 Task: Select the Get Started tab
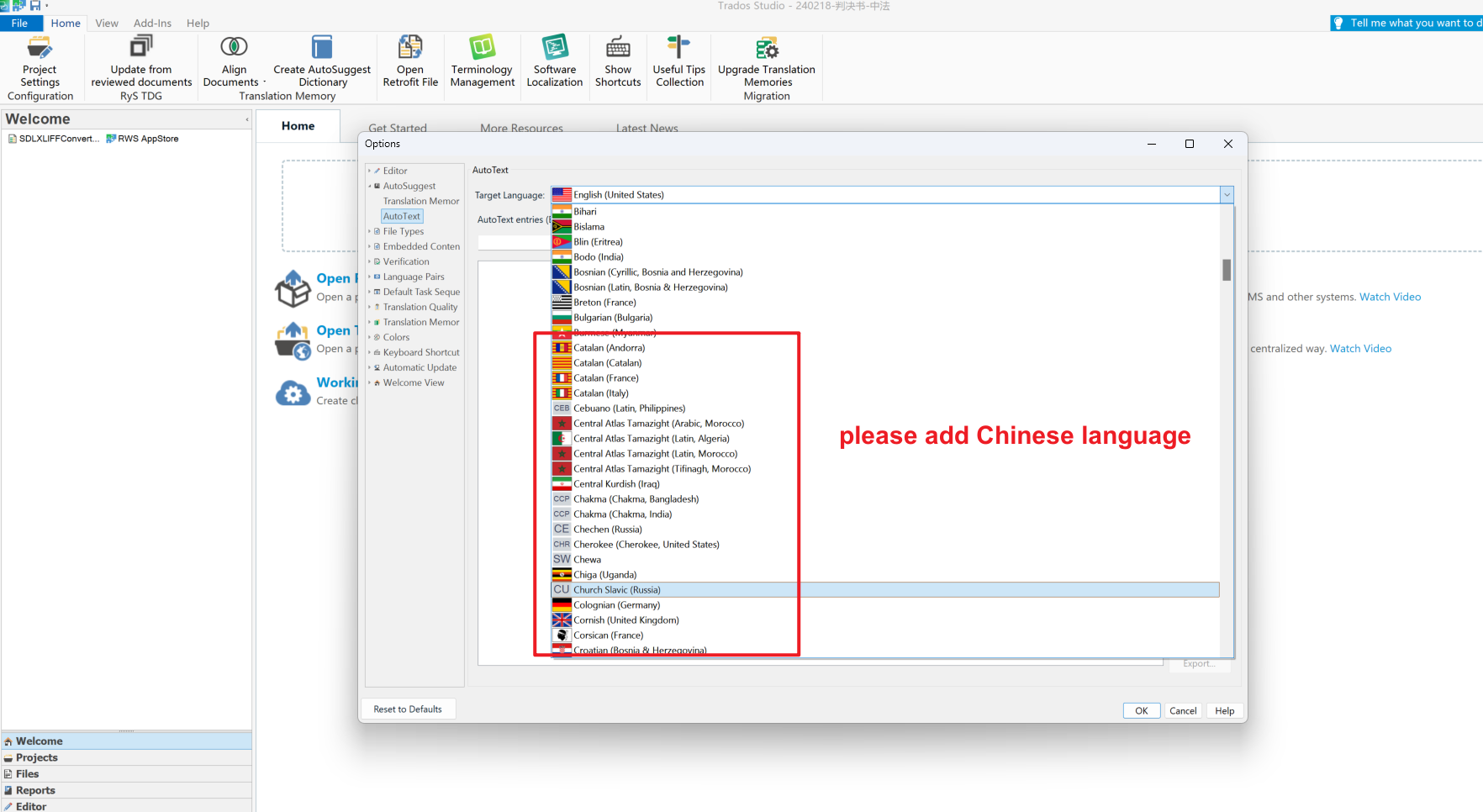click(398, 128)
